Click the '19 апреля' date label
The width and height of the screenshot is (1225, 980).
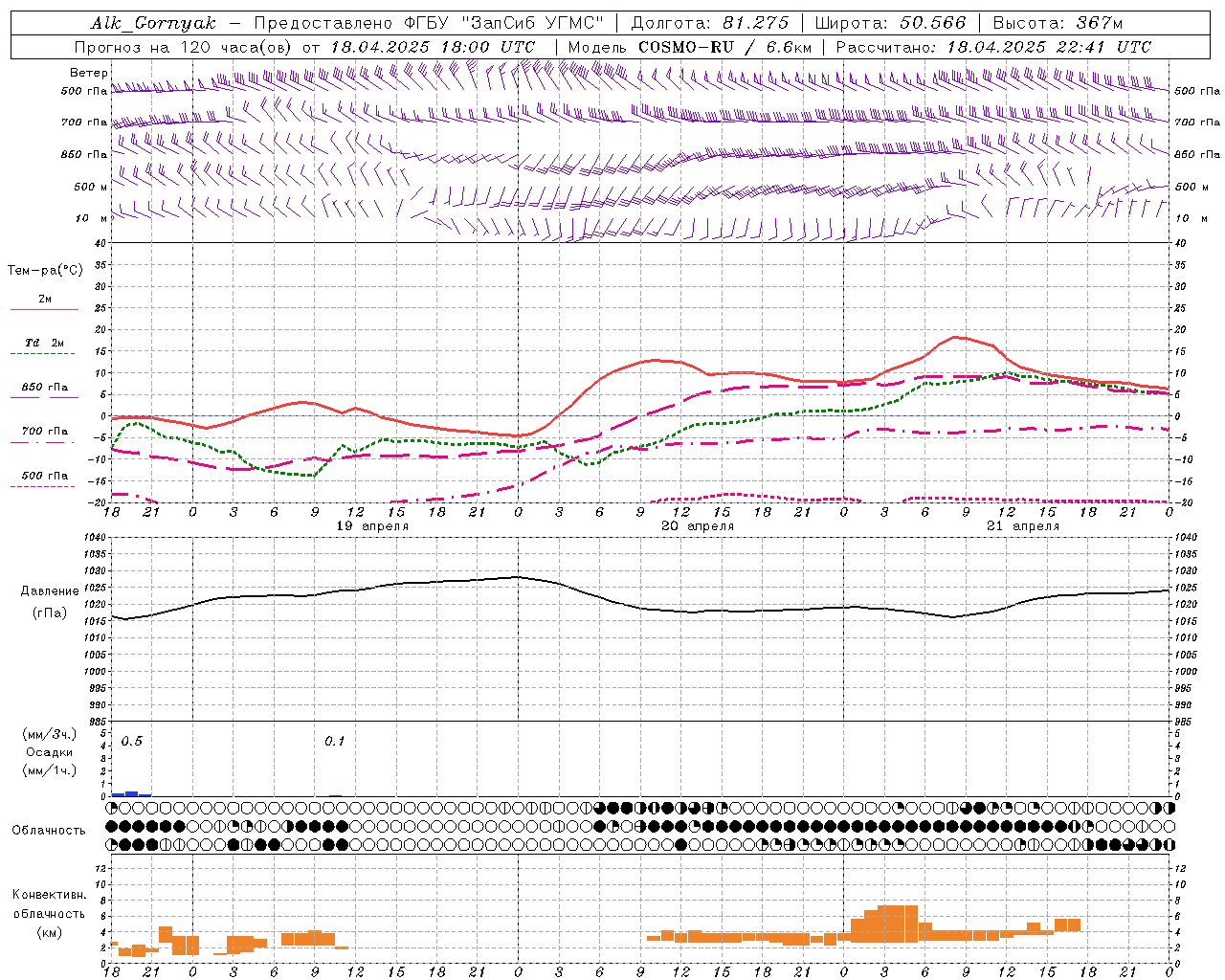pos(372,526)
